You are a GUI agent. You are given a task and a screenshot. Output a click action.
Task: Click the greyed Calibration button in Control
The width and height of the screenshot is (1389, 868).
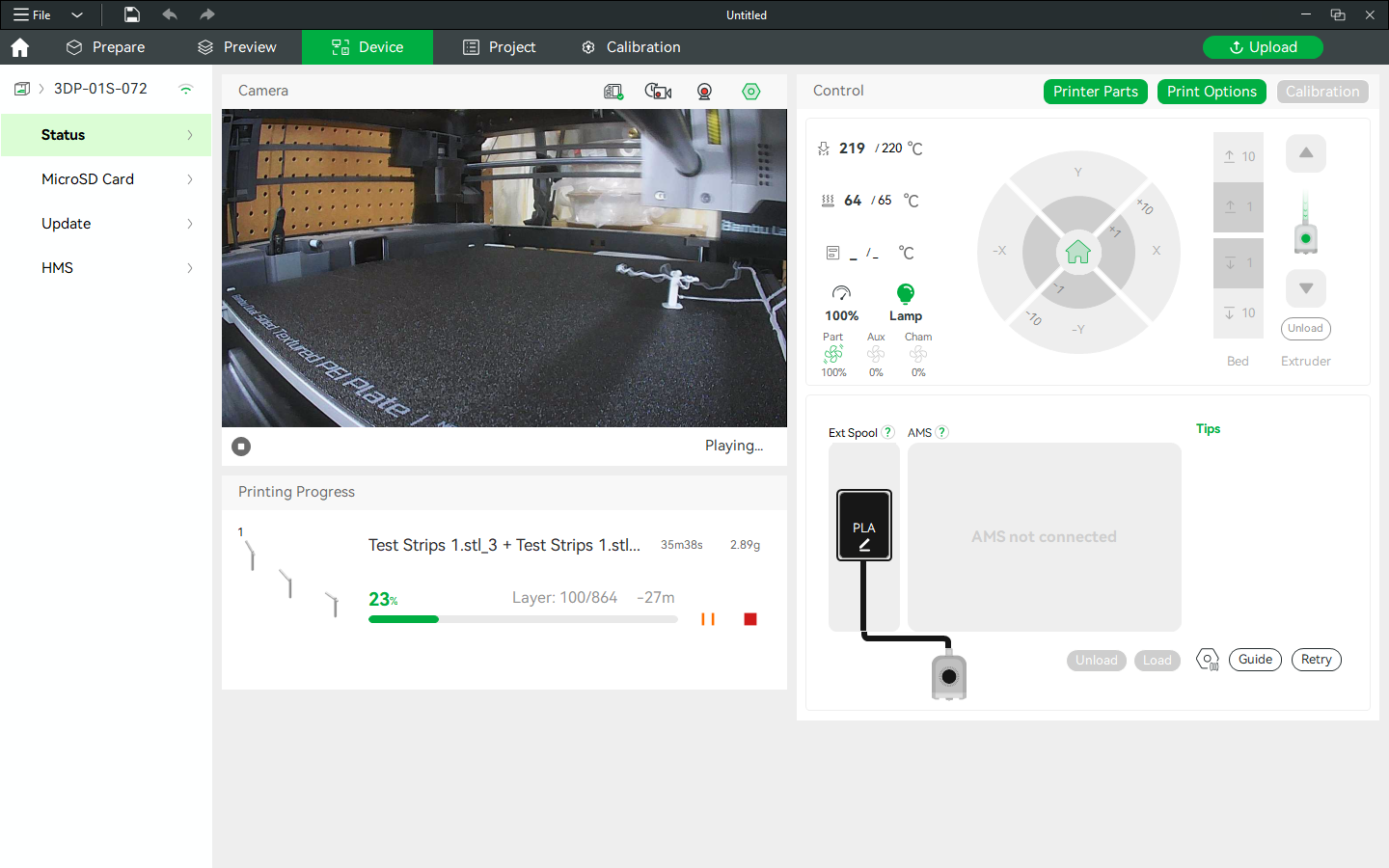click(x=1322, y=92)
